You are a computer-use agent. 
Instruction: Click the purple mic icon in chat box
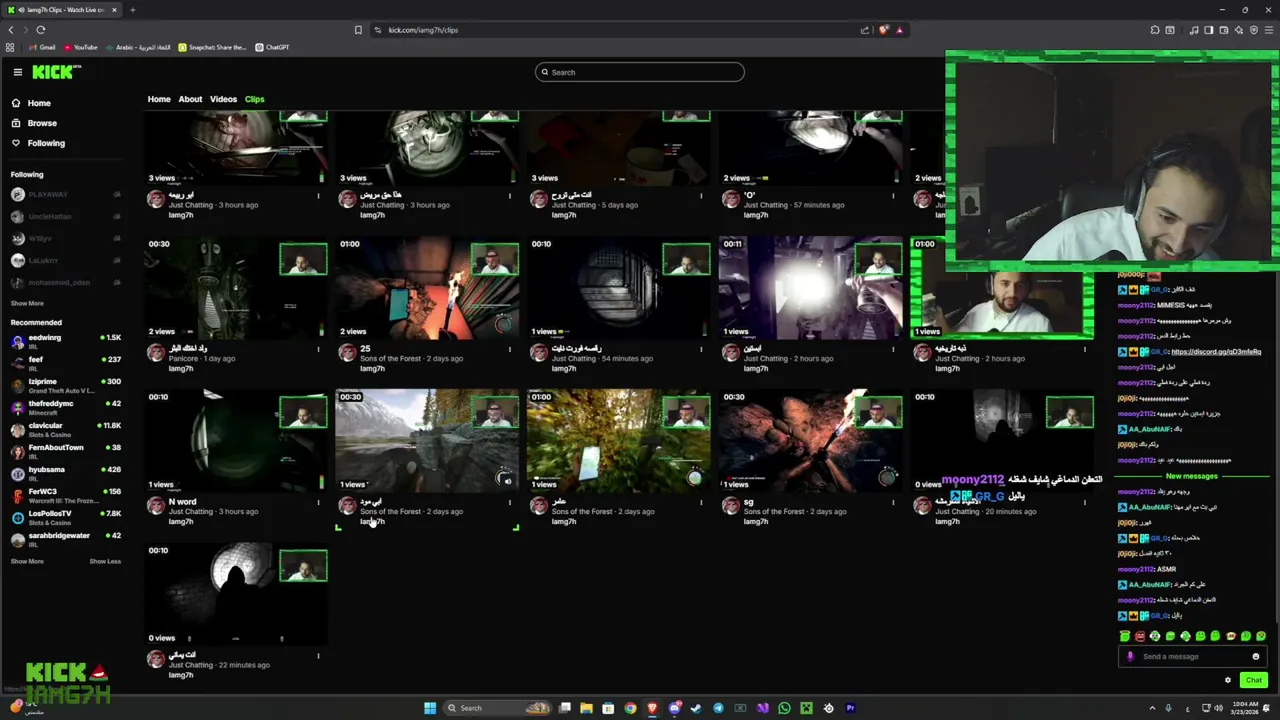click(x=1130, y=657)
